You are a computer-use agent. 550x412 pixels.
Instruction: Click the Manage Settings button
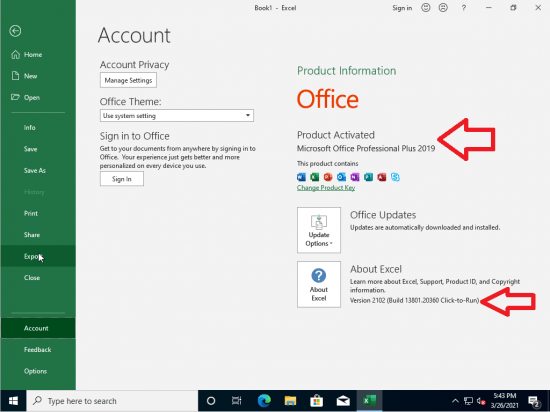pos(128,80)
